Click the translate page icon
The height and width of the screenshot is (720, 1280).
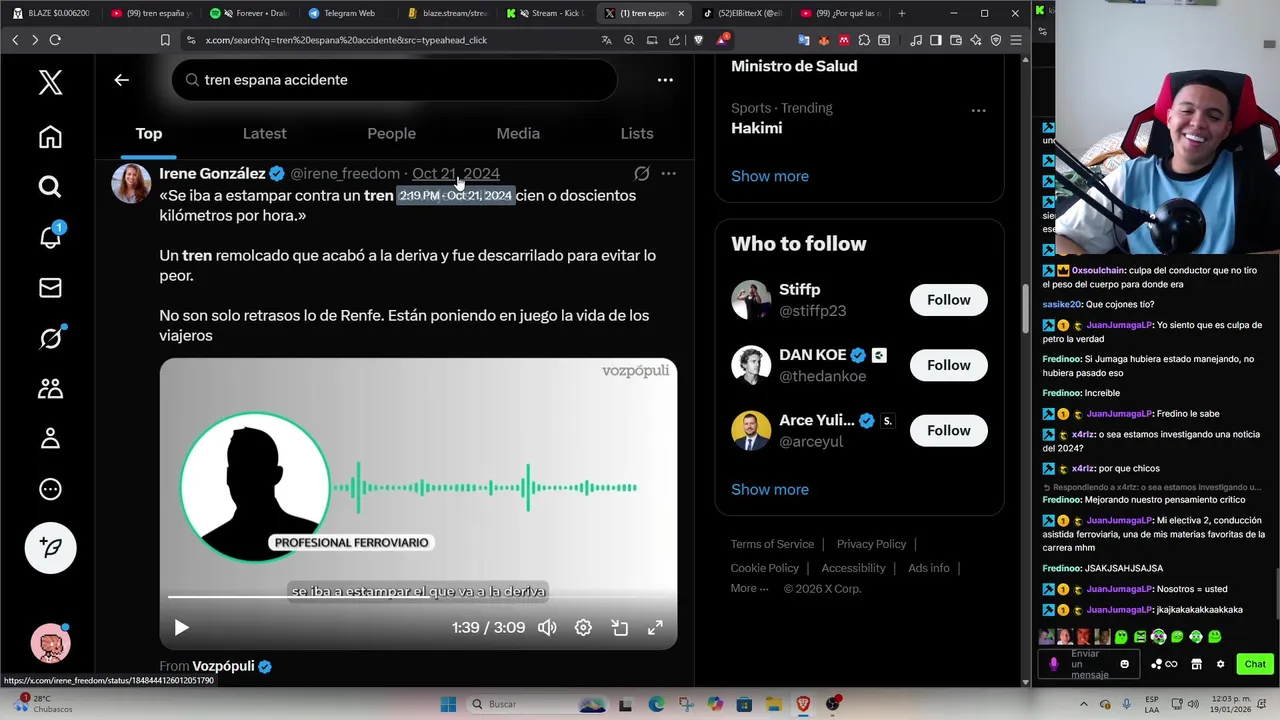[x=606, y=40]
